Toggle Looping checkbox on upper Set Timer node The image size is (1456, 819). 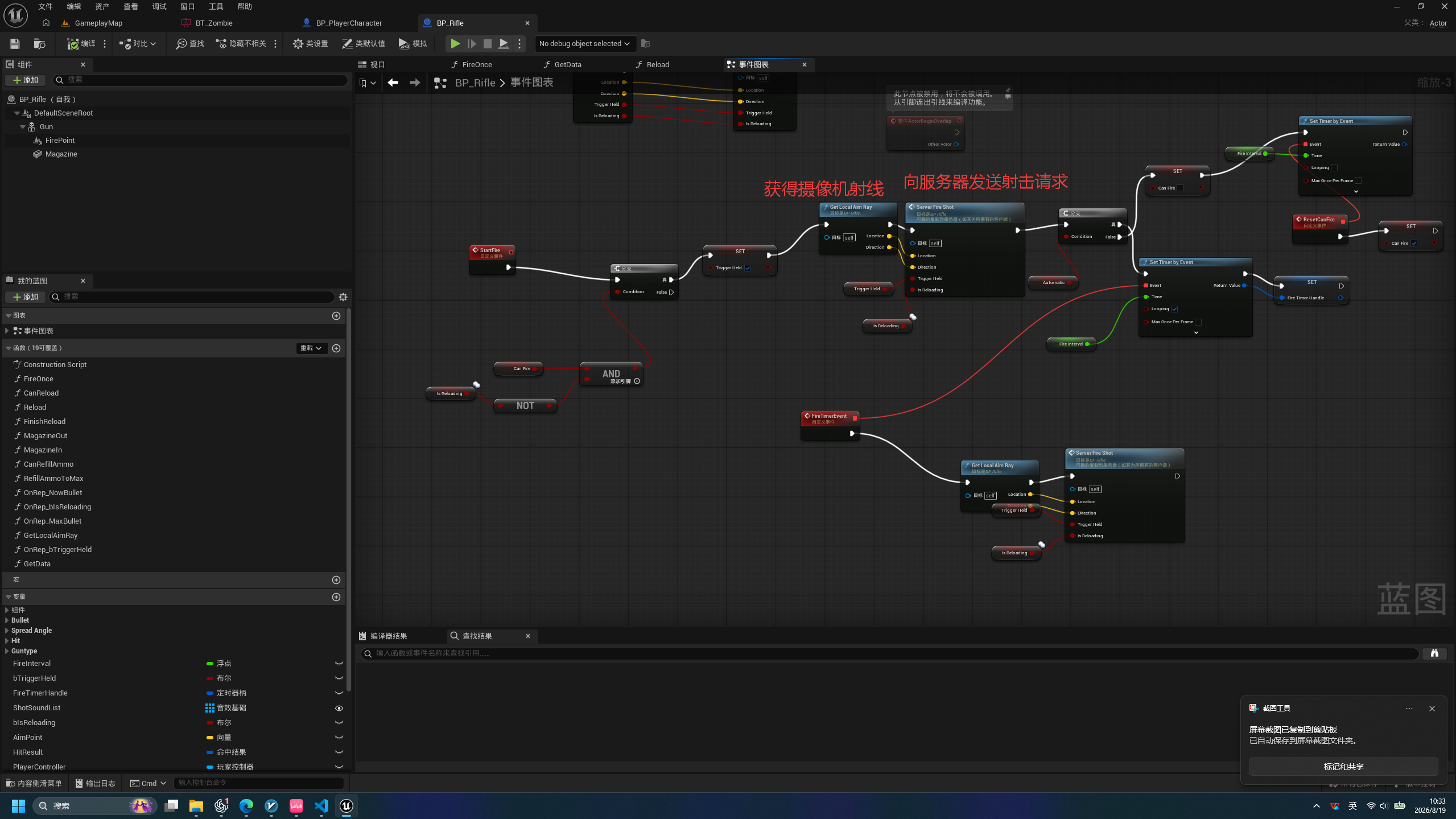pyautogui.click(x=1334, y=168)
